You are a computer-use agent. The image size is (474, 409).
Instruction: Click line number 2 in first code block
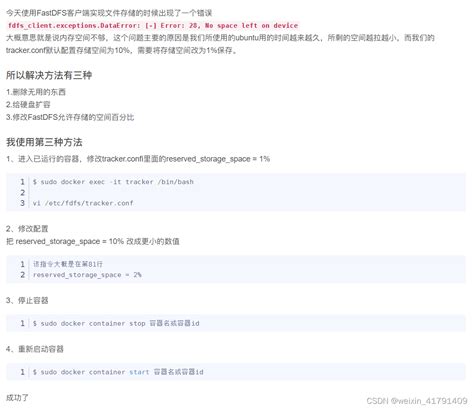pos(22,193)
